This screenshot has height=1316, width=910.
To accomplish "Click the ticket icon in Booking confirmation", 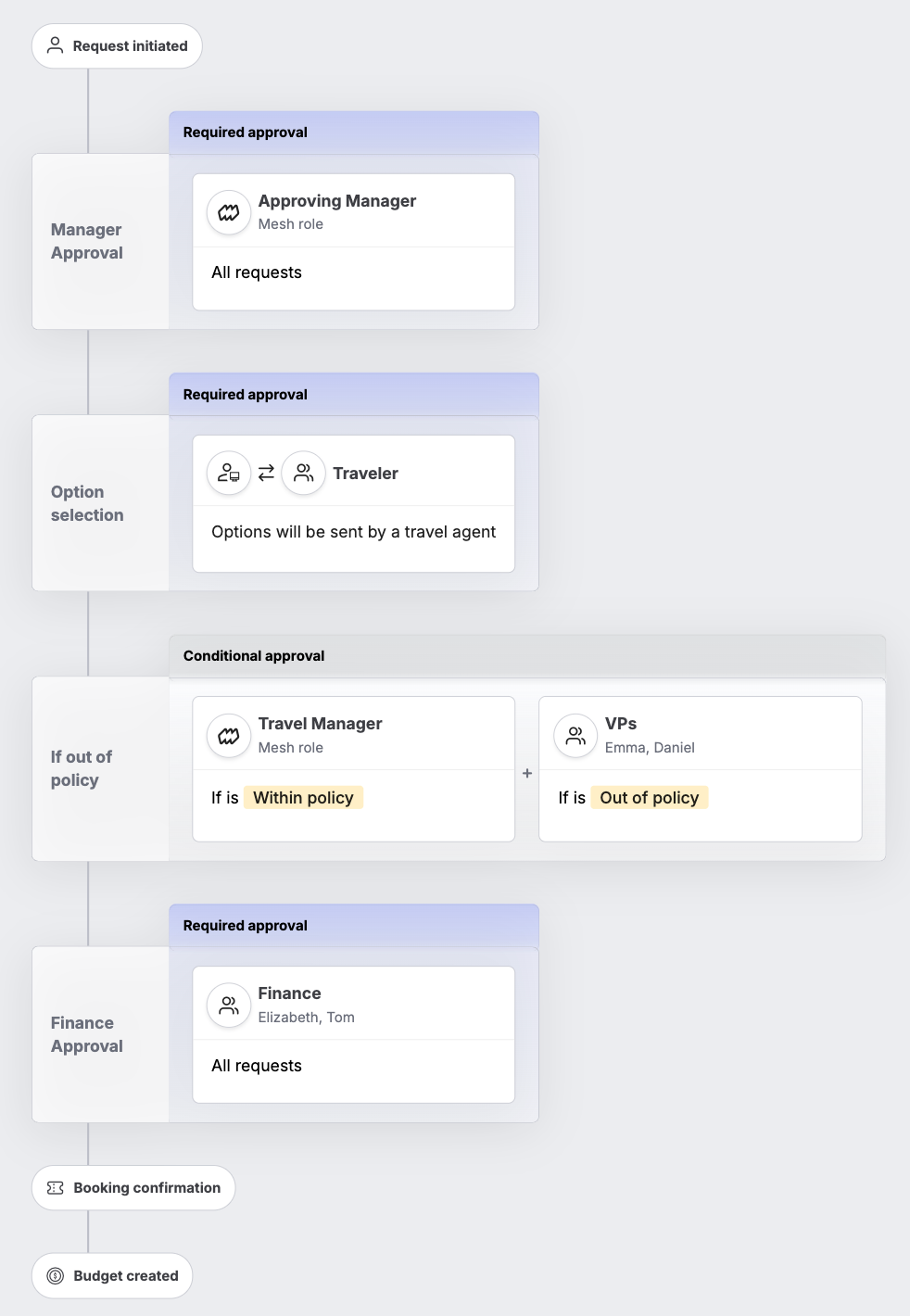I will (56, 1188).
